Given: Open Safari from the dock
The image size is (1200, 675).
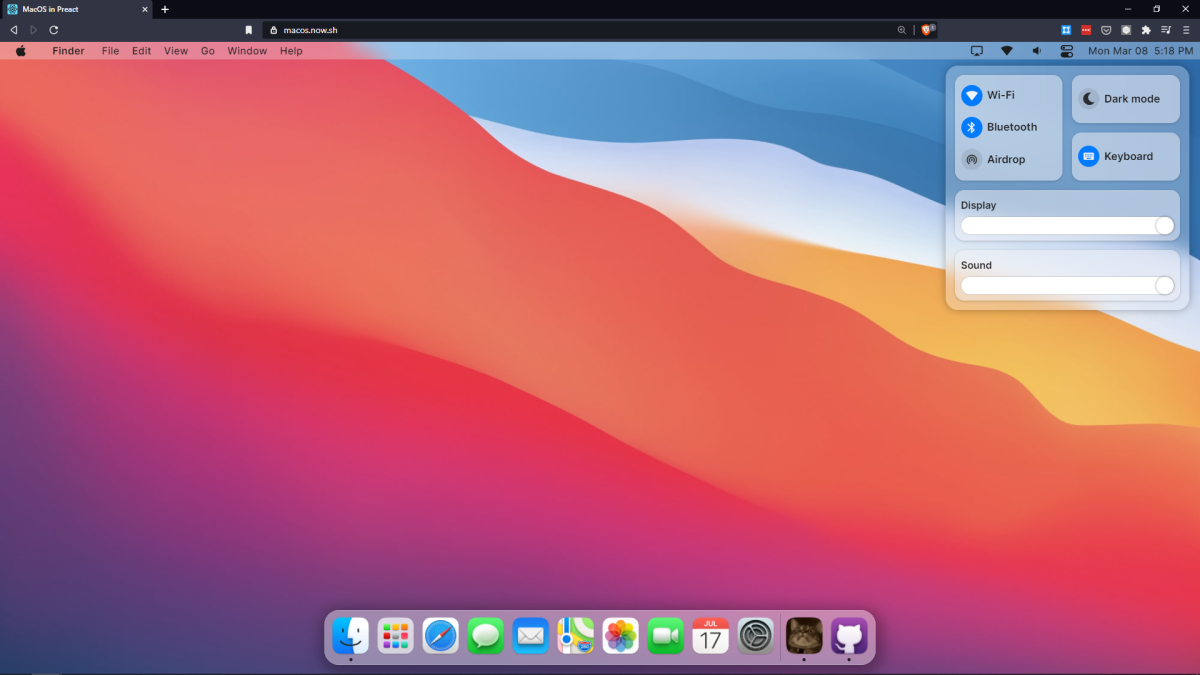Looking at the screenshot, I should click(x=440, y=636).
